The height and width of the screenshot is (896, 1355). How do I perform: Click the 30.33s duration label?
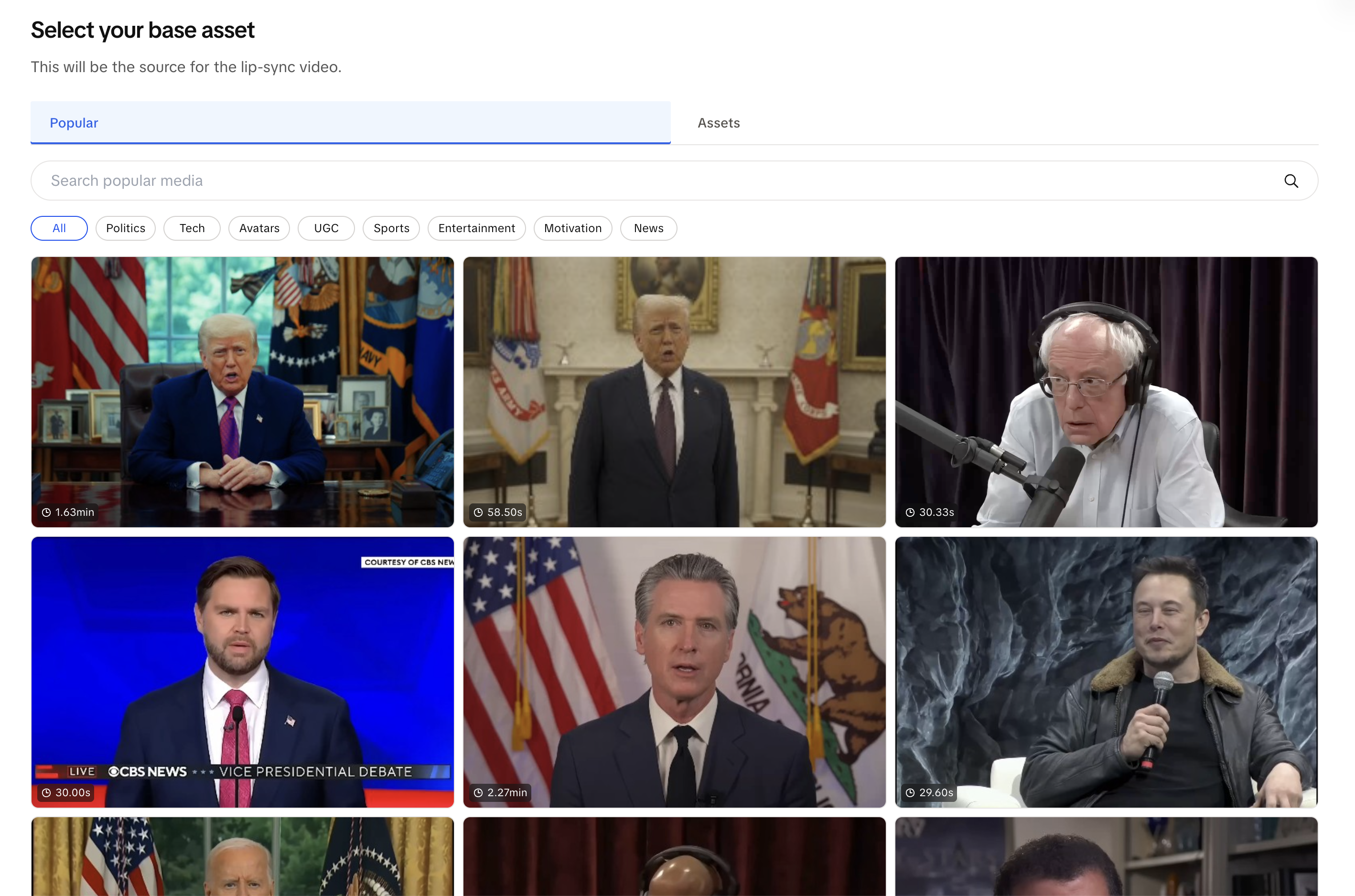pos(930,512)
